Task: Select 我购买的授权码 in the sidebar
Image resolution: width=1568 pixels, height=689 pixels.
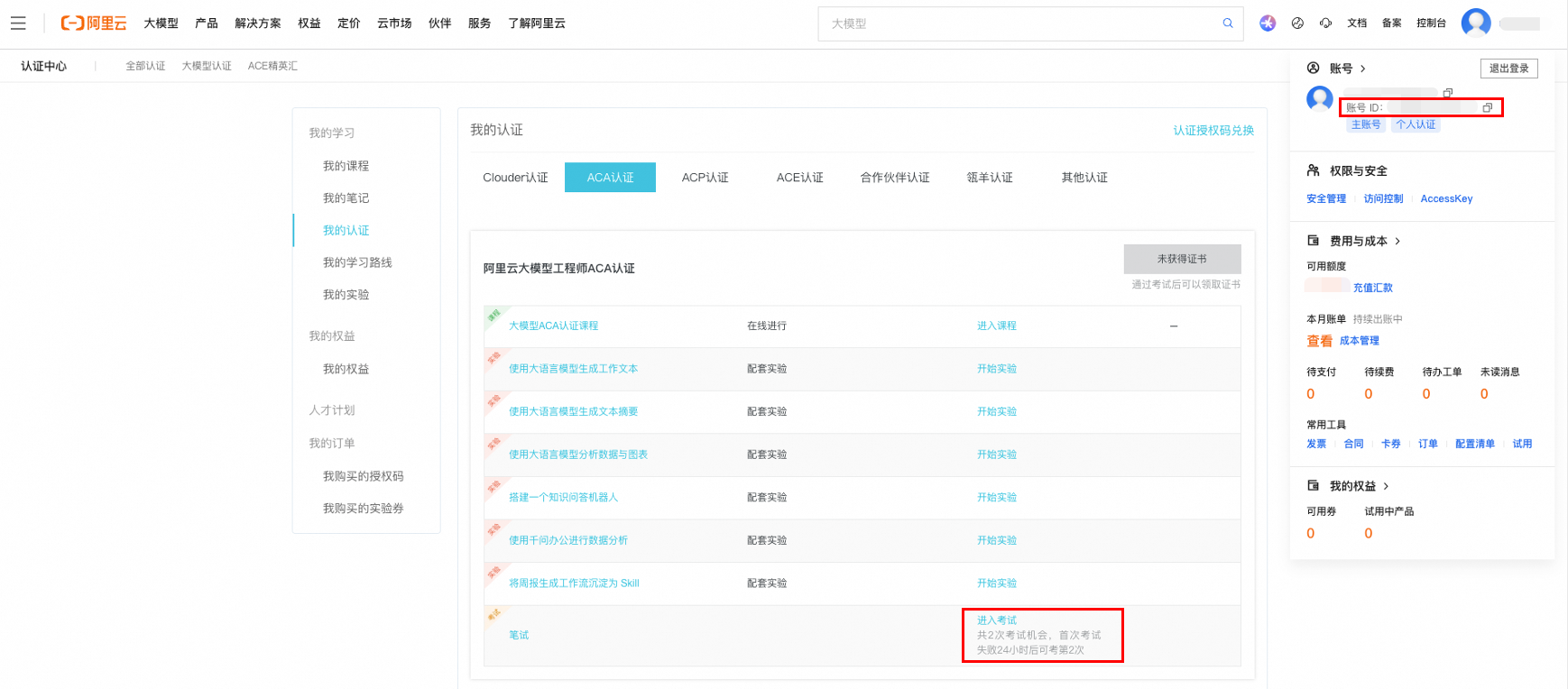Action: (364, 476)
